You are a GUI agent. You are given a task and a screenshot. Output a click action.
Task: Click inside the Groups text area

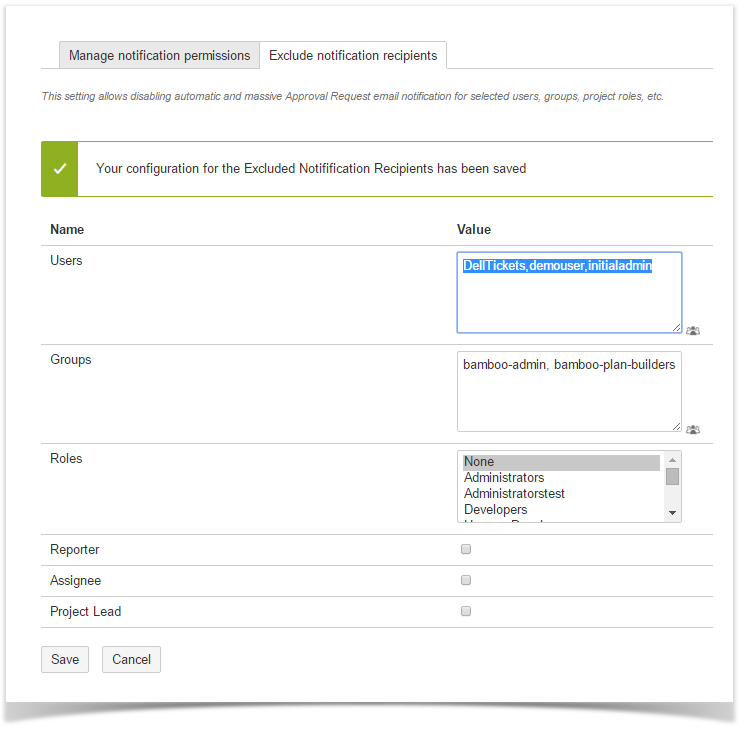pyautogui.click(x=568, y=395)
